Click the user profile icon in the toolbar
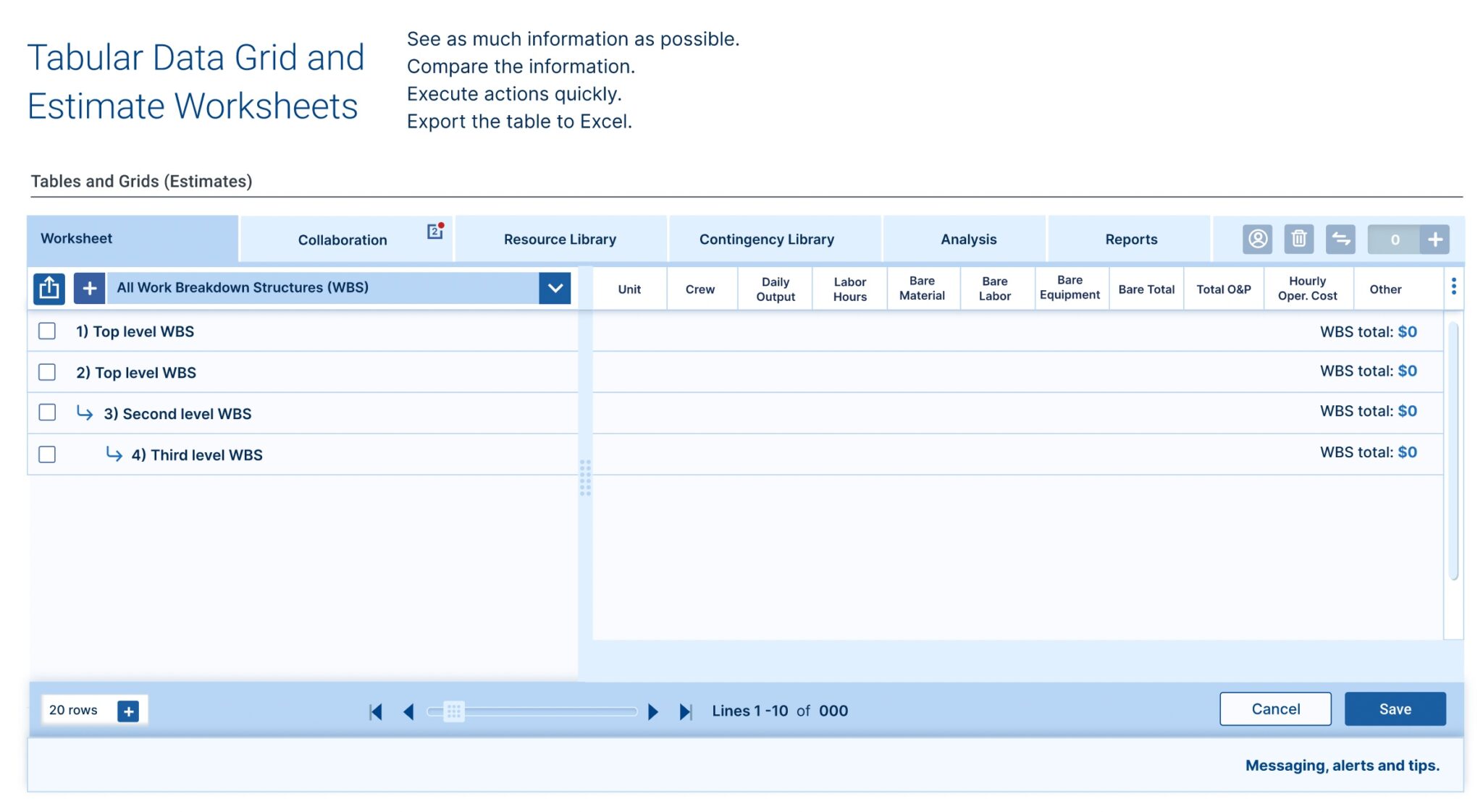The image size is (1483, 812). (1257, 239)
